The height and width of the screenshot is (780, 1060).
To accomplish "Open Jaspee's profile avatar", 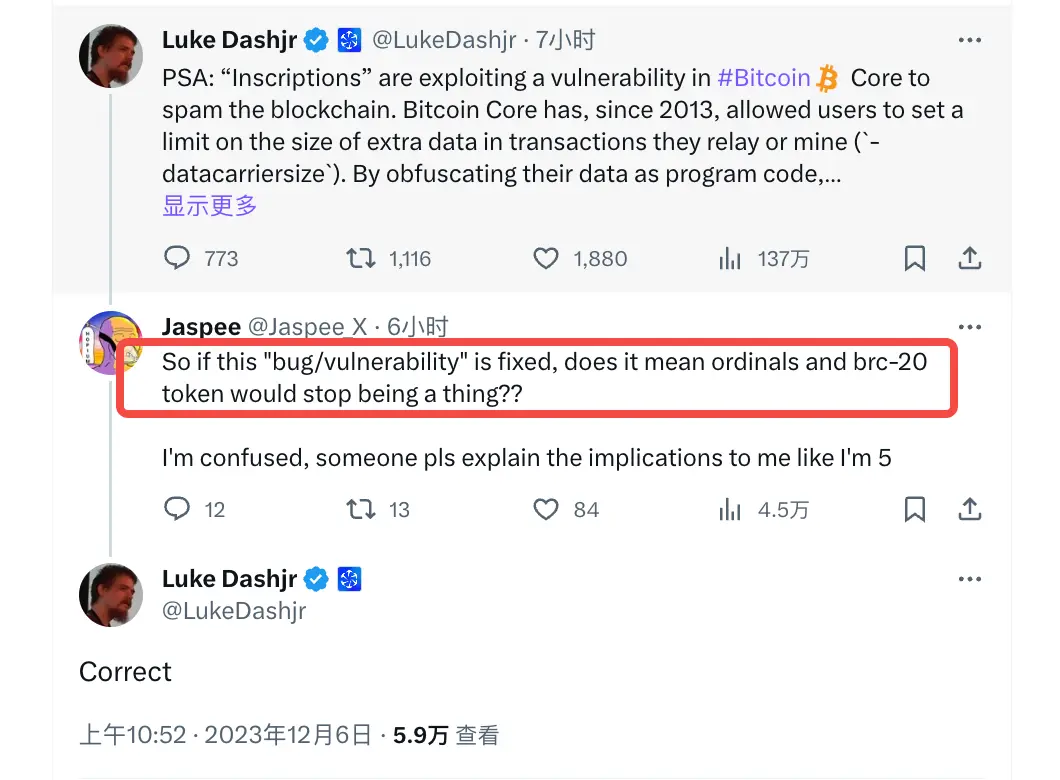I will pos(110,343).
